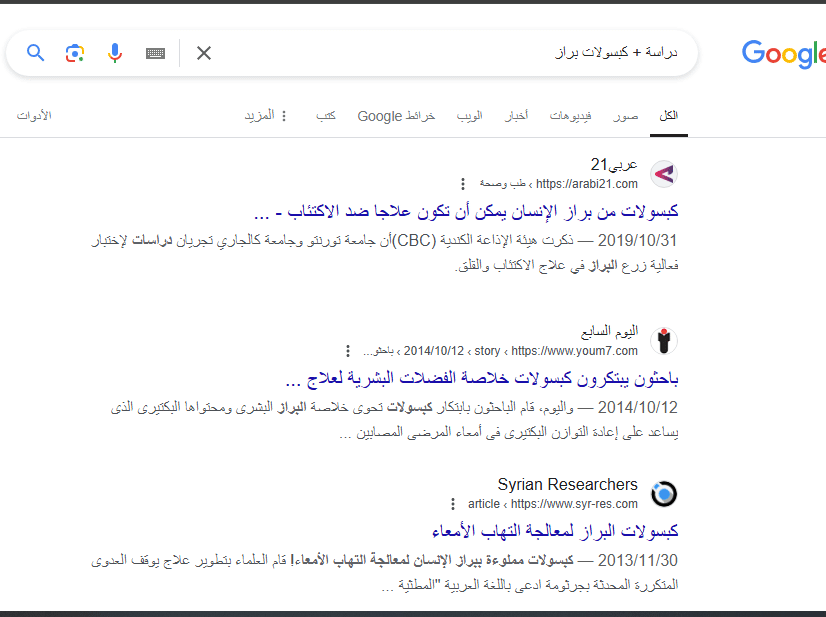Select the Syrian Researchers site favicon
Image resolution: width=826 pixels, height=617 pixels.
tap(663, 493)
